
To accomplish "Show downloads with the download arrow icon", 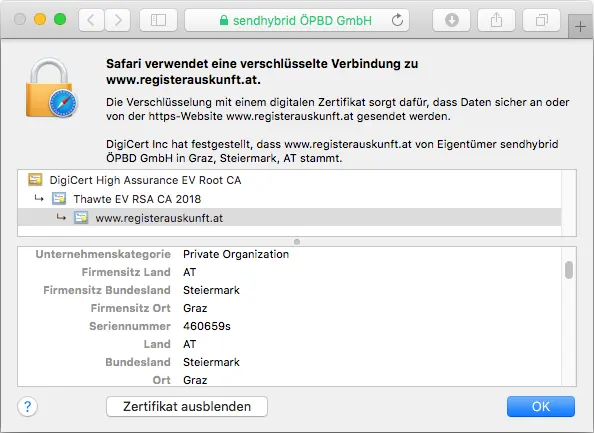I will [452, 20].
